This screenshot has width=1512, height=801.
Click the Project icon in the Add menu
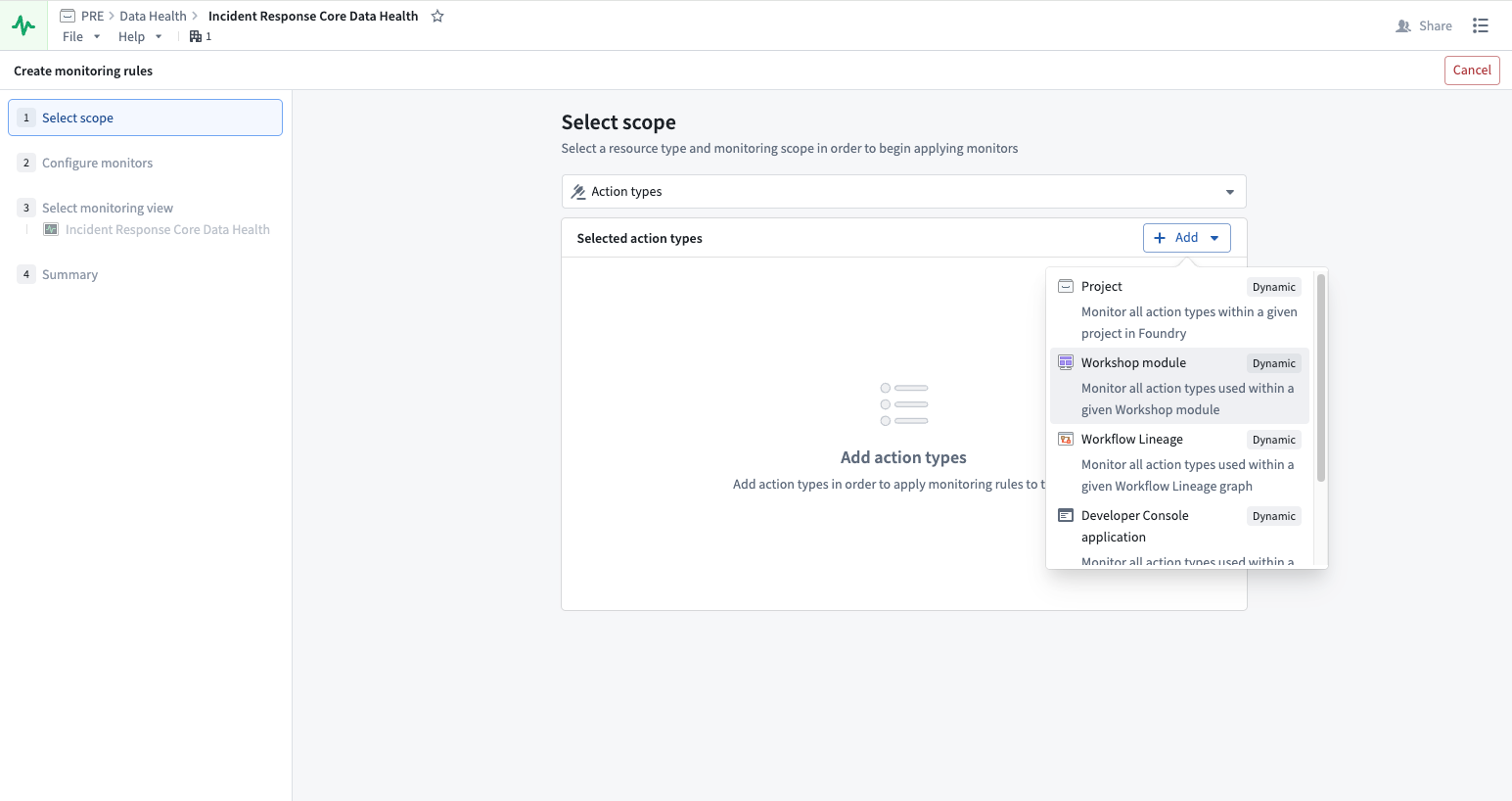point(1065,286)
